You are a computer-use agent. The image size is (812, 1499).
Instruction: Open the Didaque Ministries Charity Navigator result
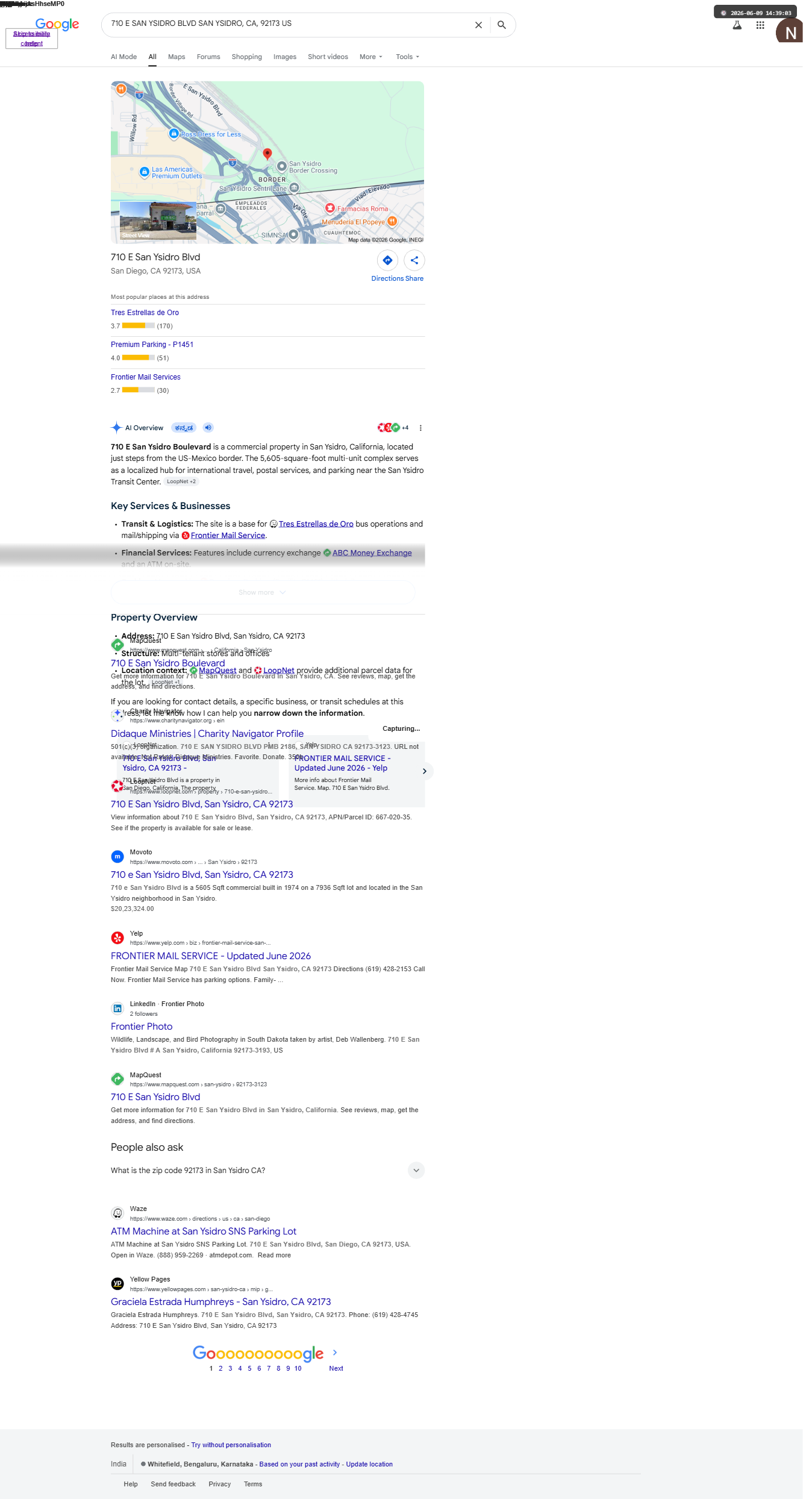pos(207,733)
